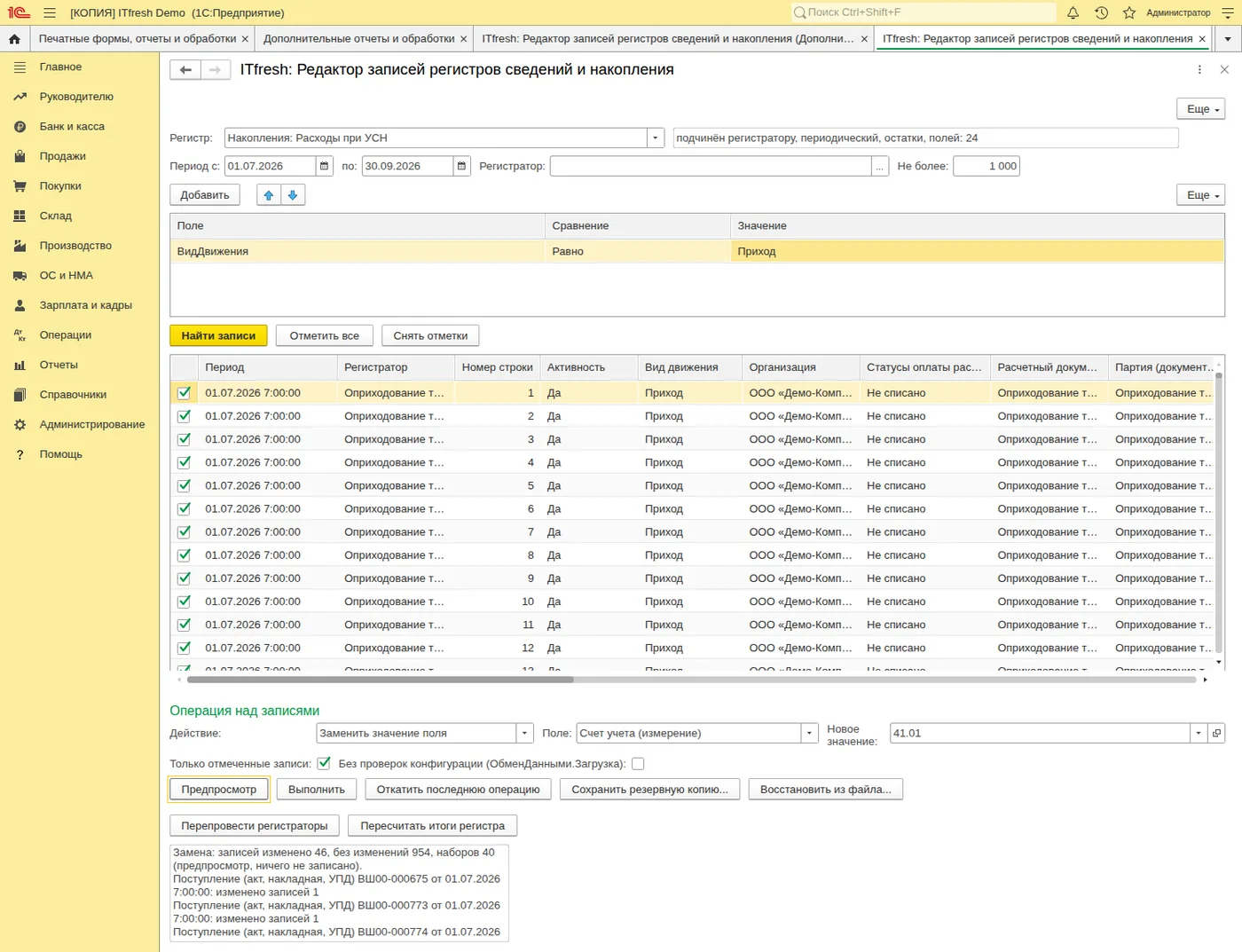The height and width of the screenshot is (952, 1242).
Task: Uncheck the row with Номер строки 4
Action: [x=184, y=462]
